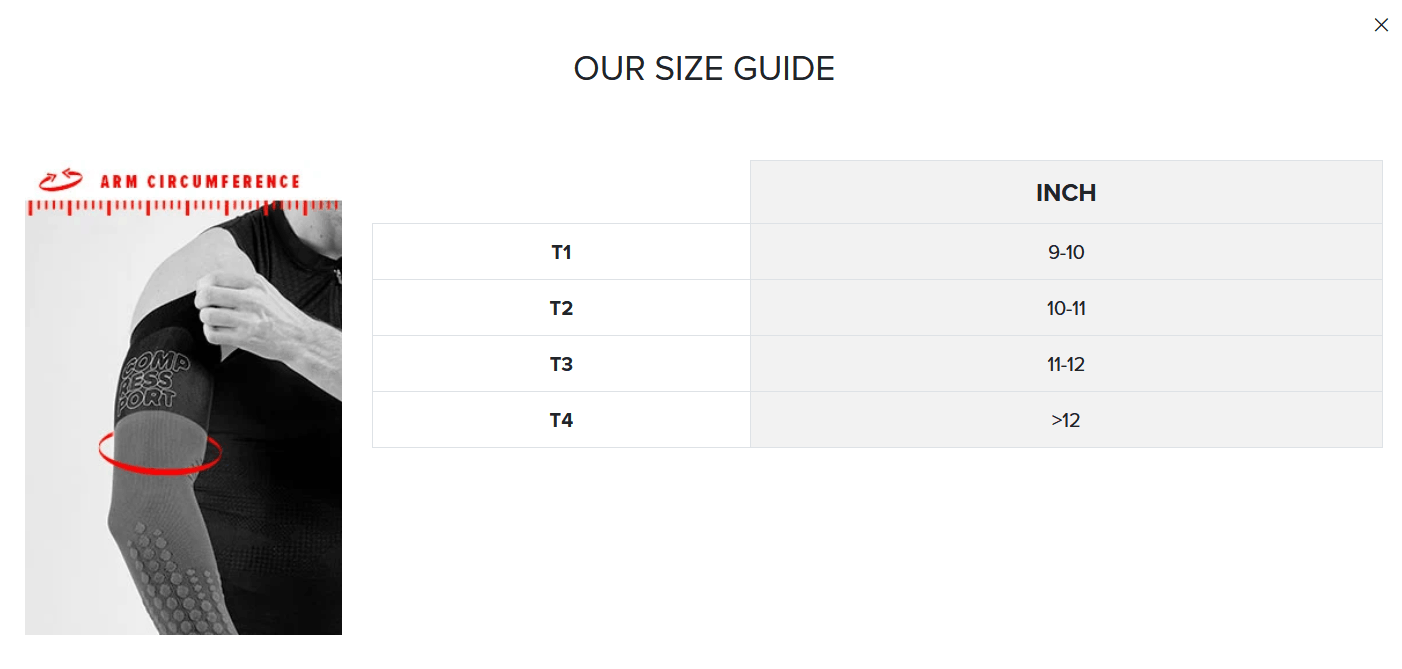1402x669 pixels.
Task: Select the T4 size row label
Action: tap(561, 420)
